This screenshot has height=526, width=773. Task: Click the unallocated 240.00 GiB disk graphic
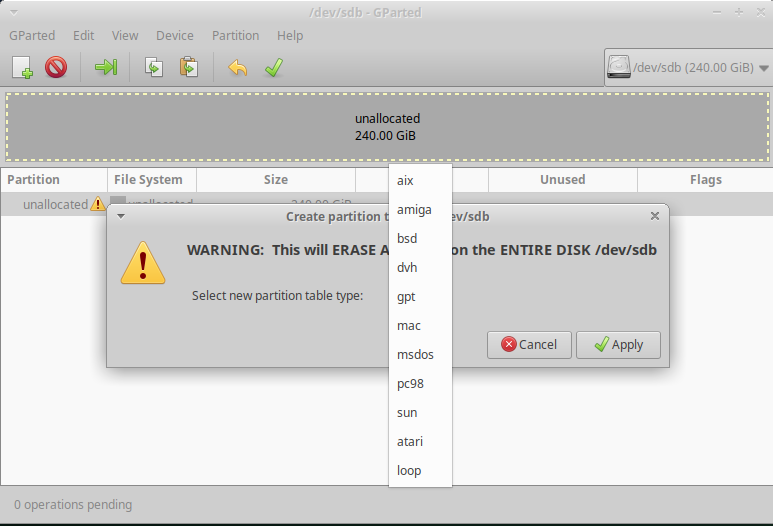[387, 127]
